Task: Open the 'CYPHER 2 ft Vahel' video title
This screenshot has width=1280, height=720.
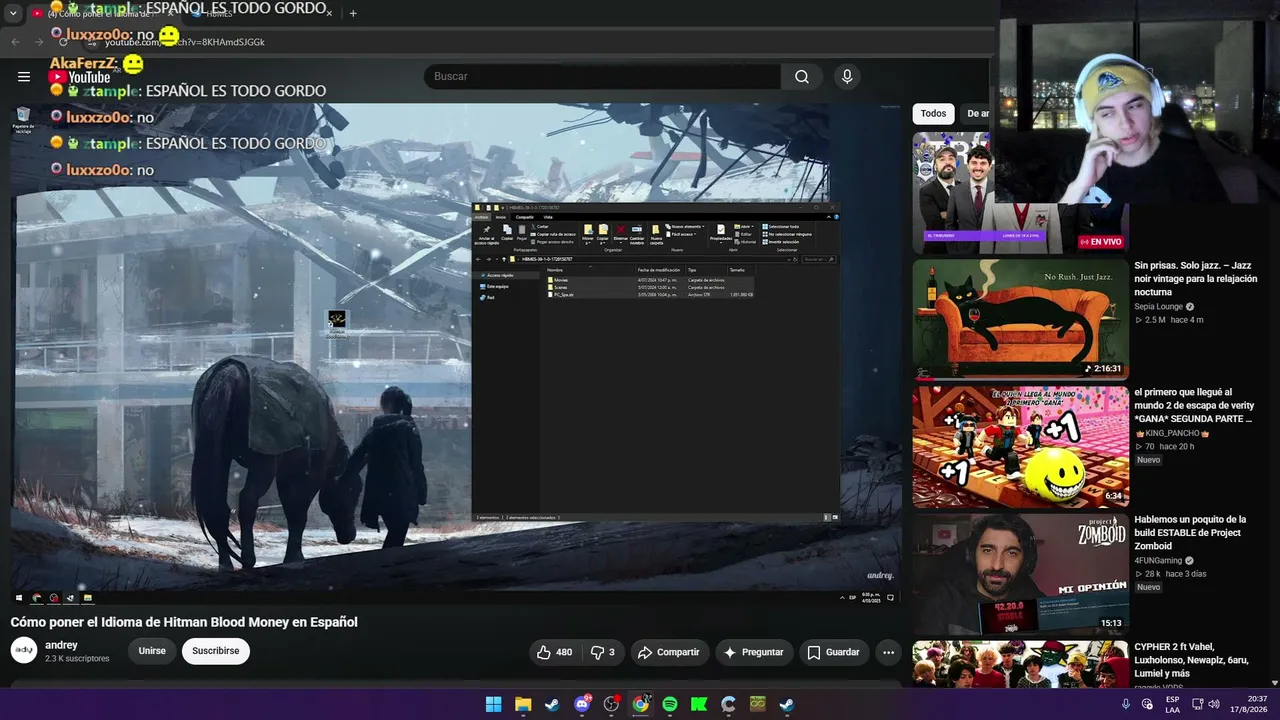Action: [x=1191, y=660]
